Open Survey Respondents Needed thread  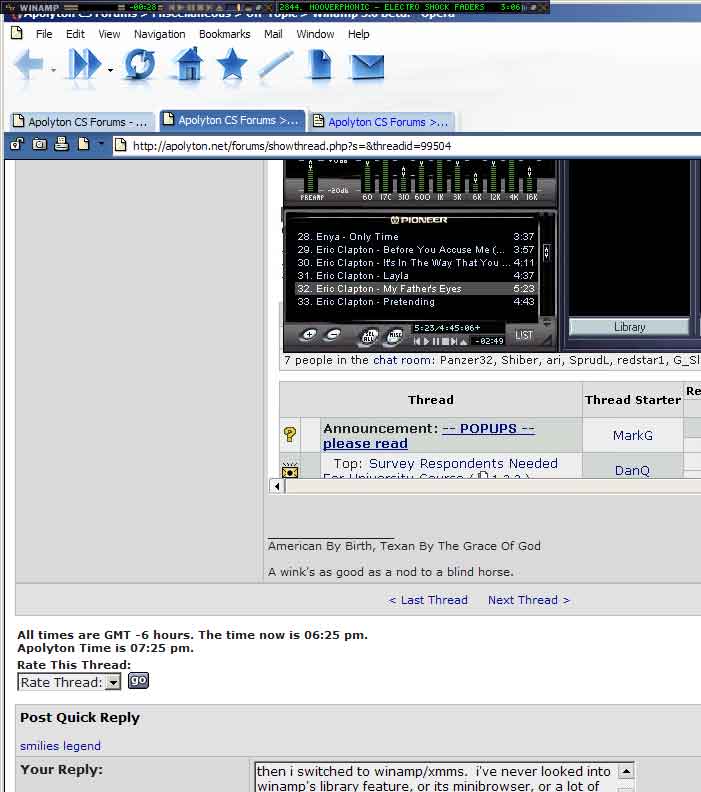tap(463, 464)
